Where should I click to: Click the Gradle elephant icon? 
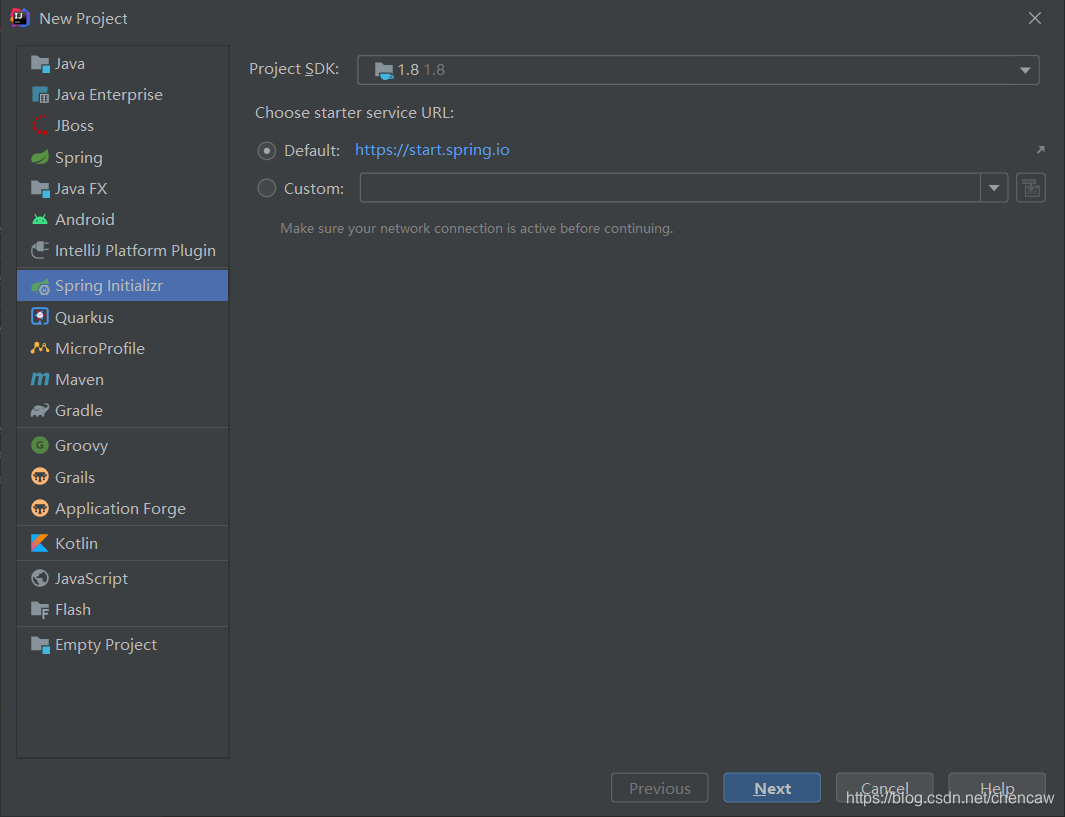coord(40,410)
